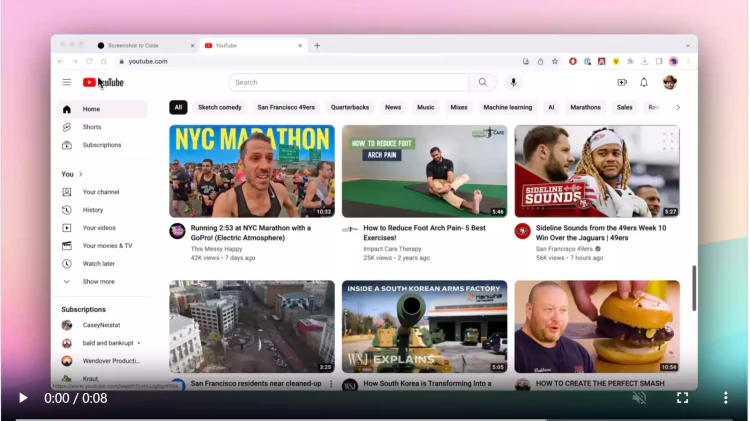The height and width of the screenshot is (421, 750).
Task: Open a new browser tab
Action: coord(317,45)
